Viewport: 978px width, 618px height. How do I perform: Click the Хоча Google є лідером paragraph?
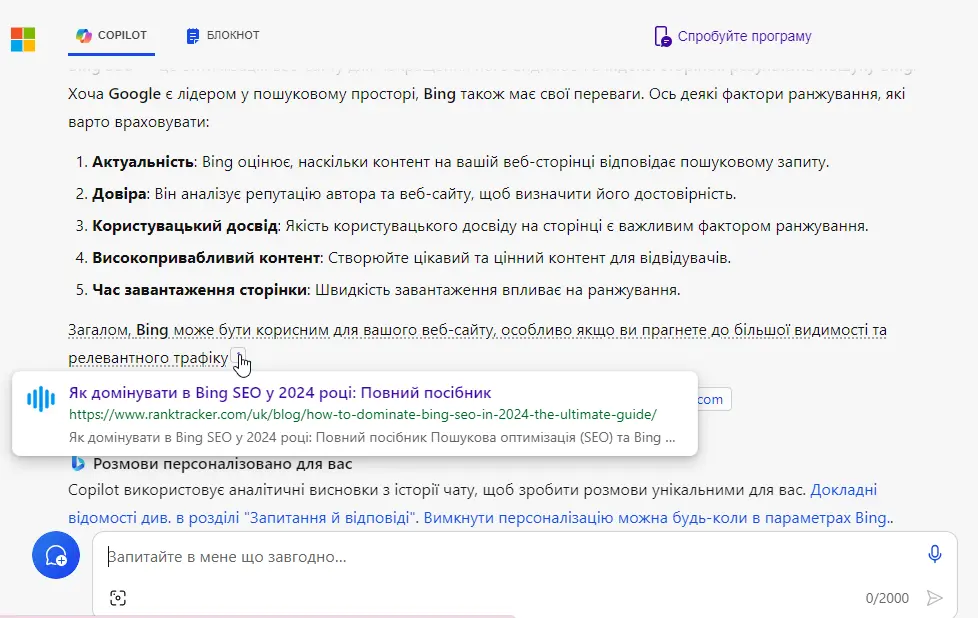point(487,108)
